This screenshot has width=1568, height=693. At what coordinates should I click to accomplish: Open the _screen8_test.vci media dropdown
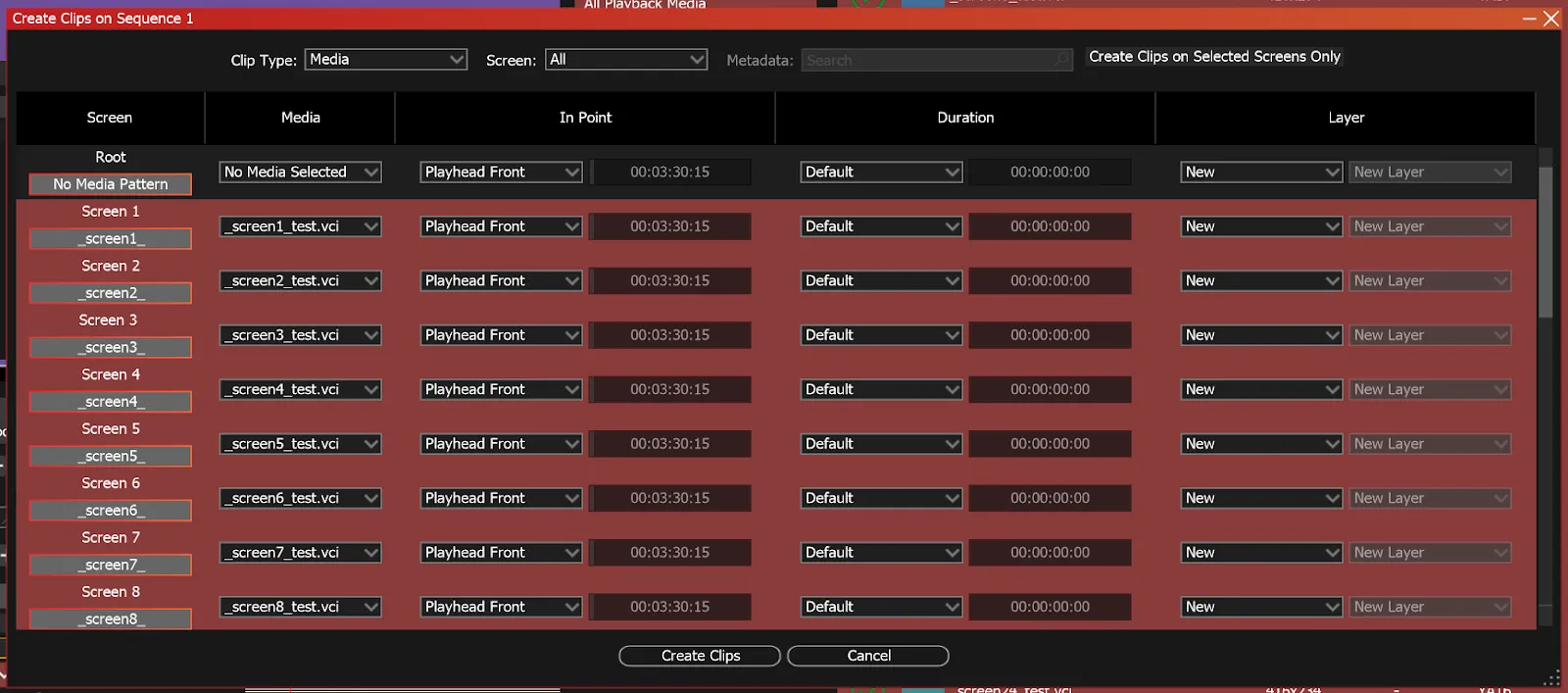point(300,607)
